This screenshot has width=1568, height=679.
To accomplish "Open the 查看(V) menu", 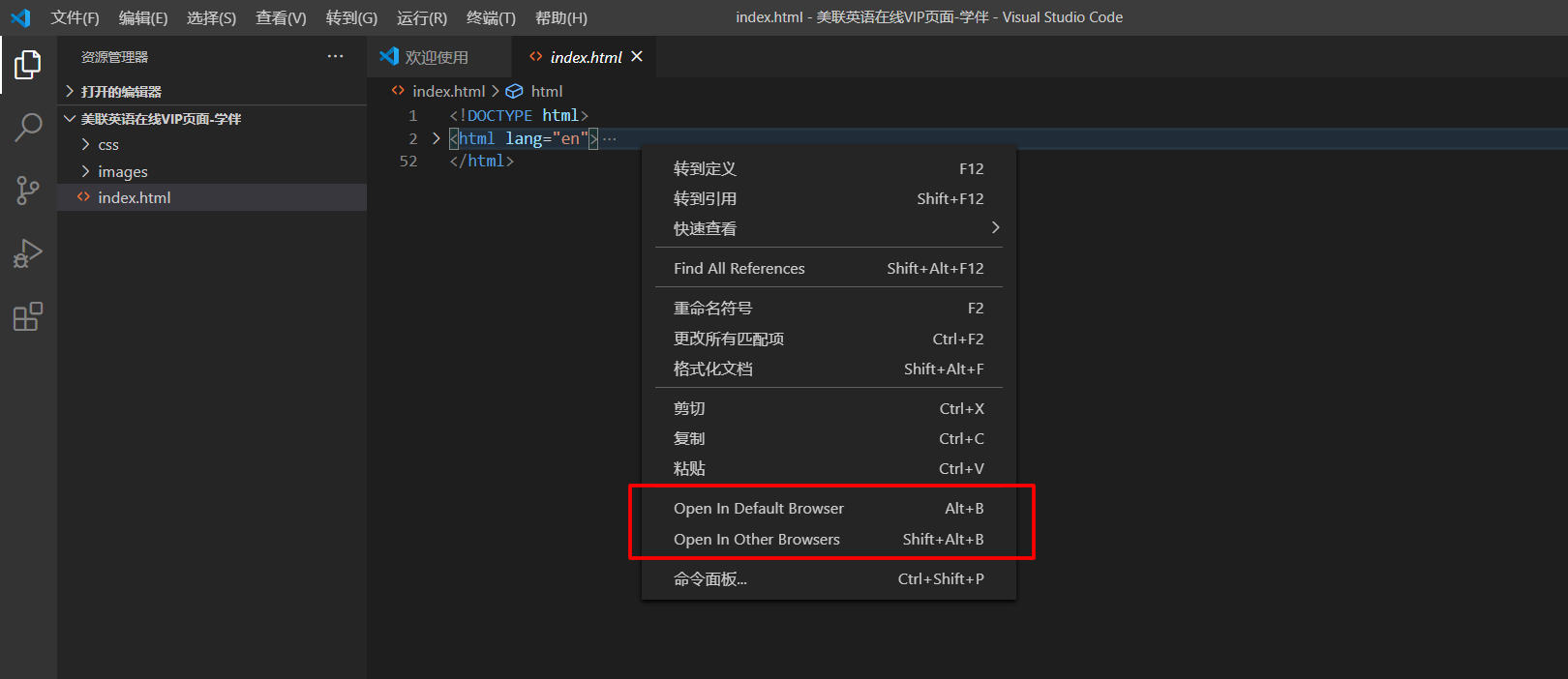I will [281, 17].
